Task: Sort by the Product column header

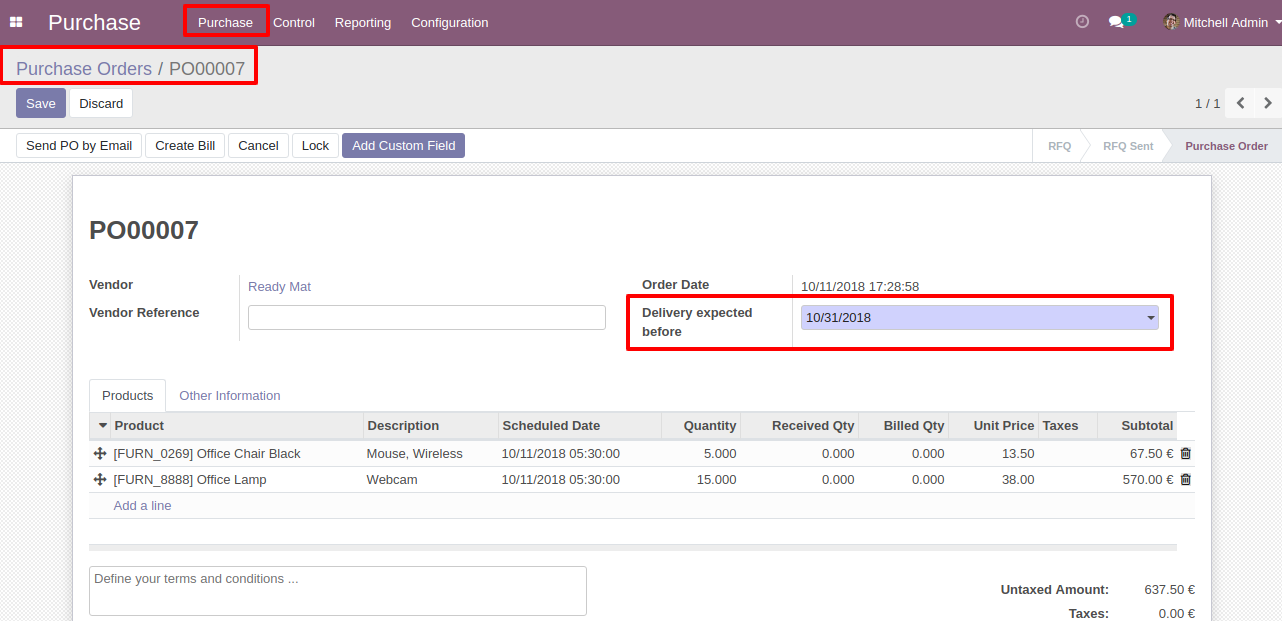Action: click(237, 426)
